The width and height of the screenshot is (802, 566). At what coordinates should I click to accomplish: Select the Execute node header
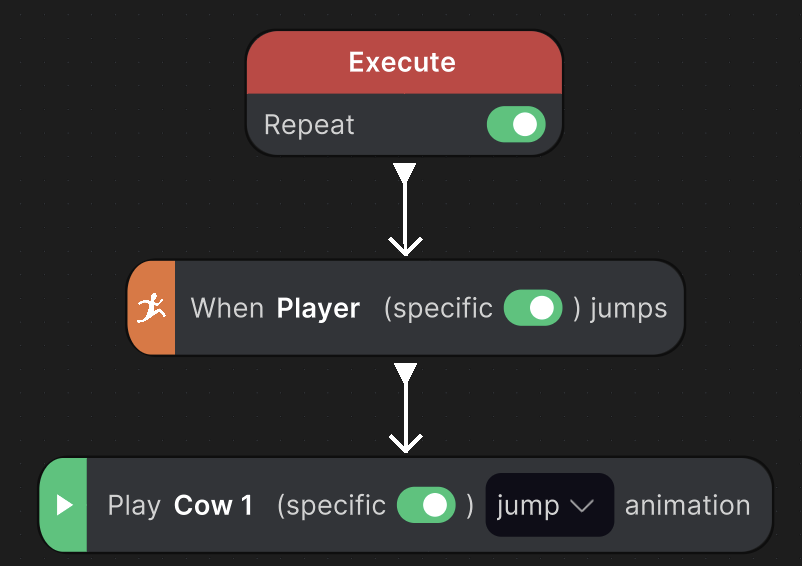click(x=404, y=62)
